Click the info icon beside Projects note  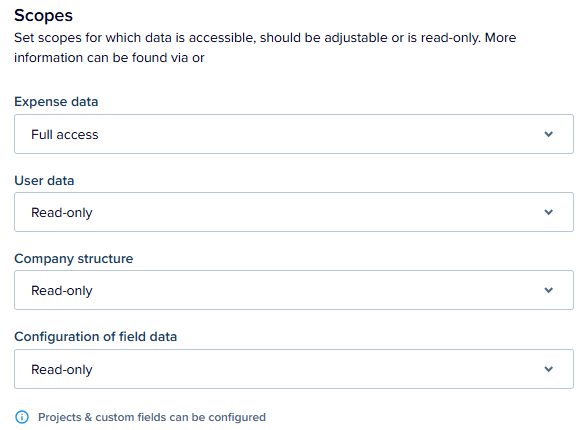pyautogui.click(x=22, y=417)
